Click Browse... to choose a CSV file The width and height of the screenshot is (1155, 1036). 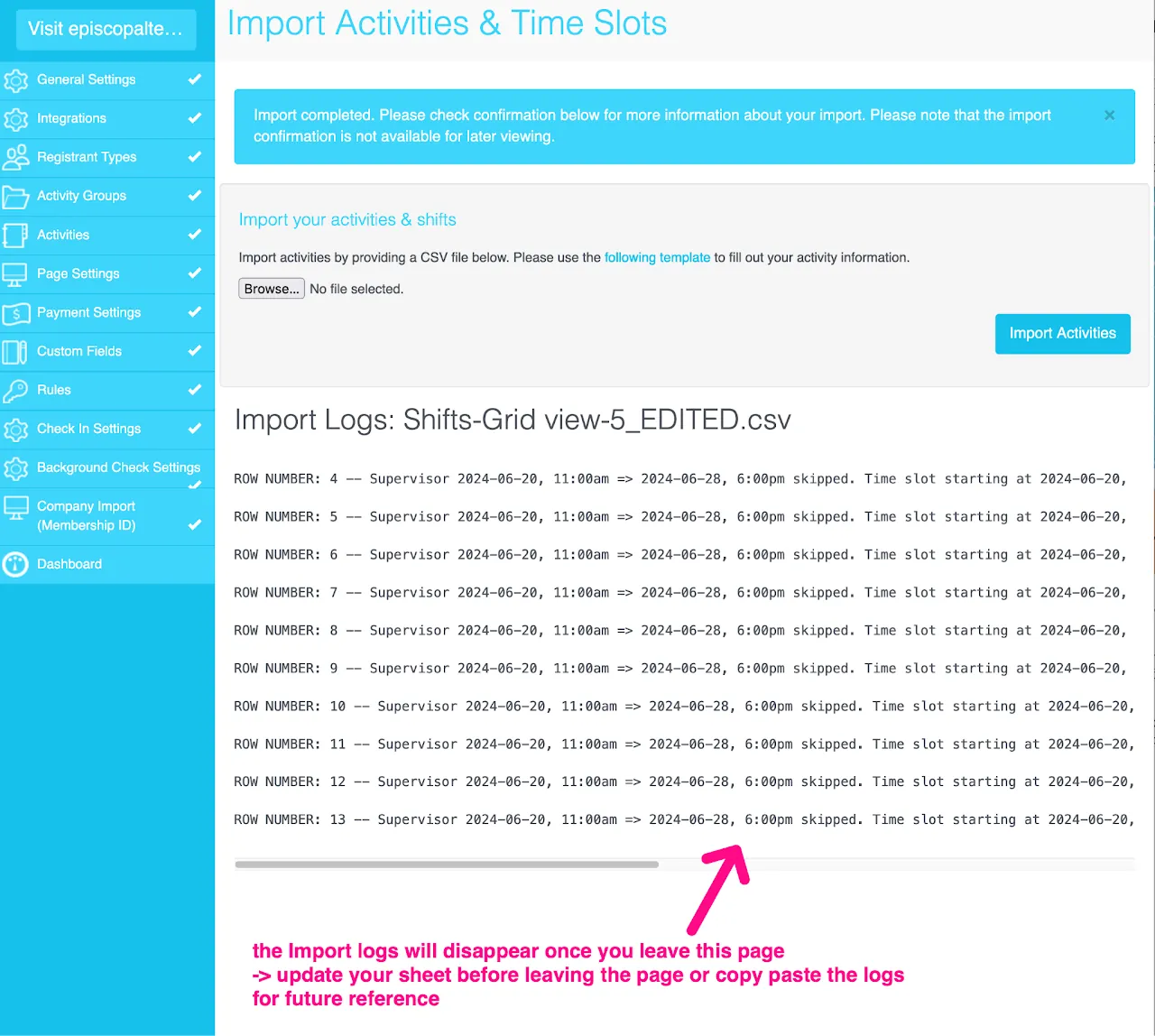point(271,289)
